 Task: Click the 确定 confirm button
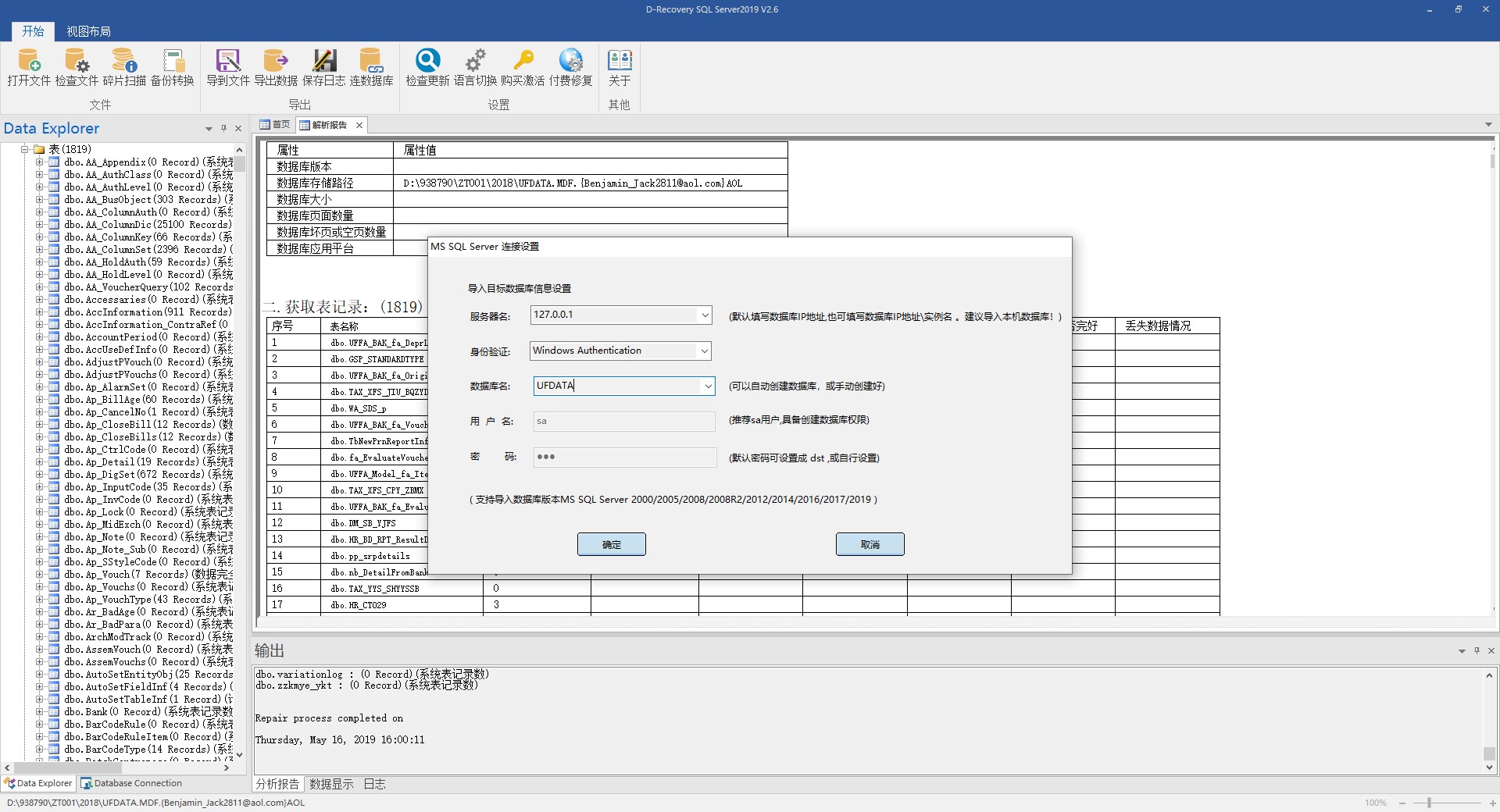click(x=612, y=545)
